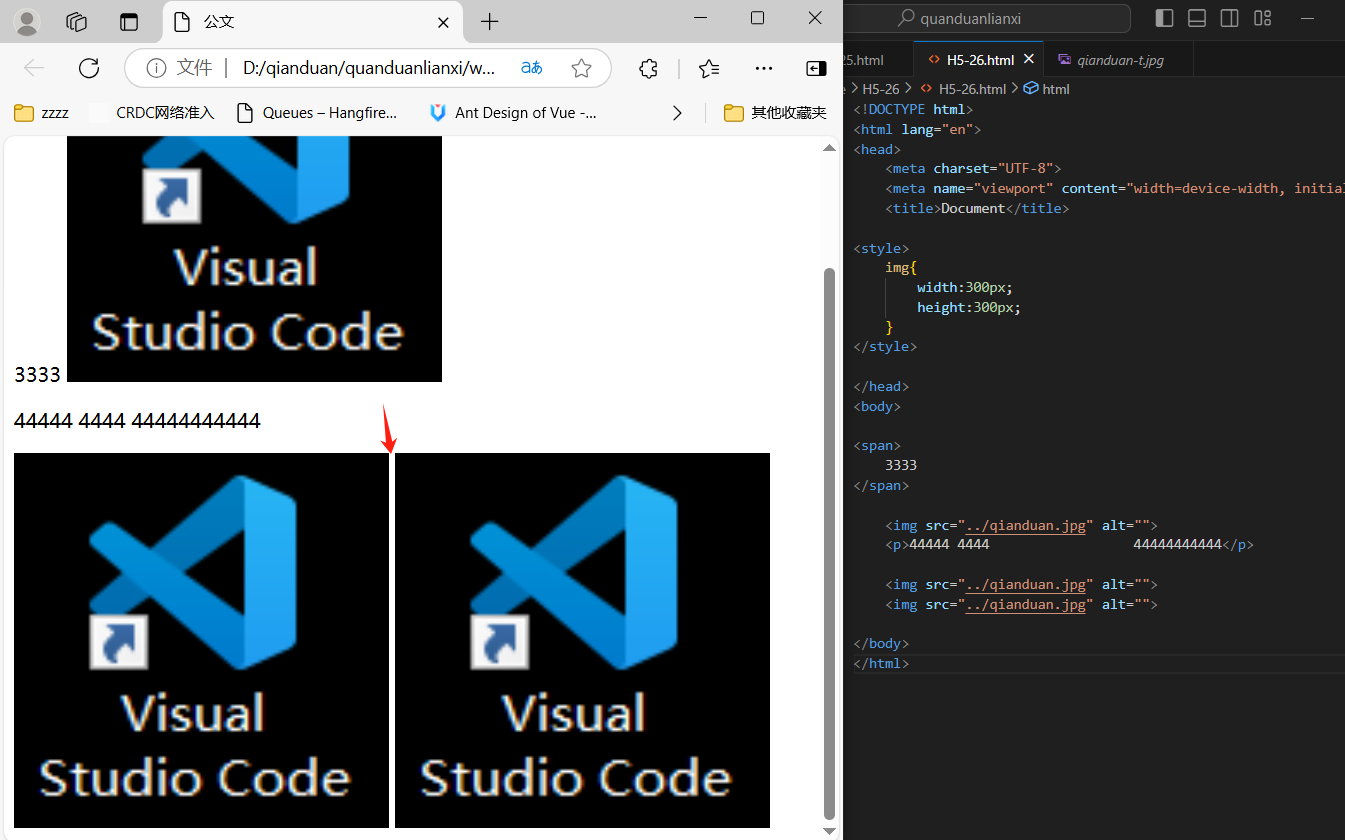Switch to H5-26.html editor tab
Screen dimensions: 1345x840
[980, 60]
